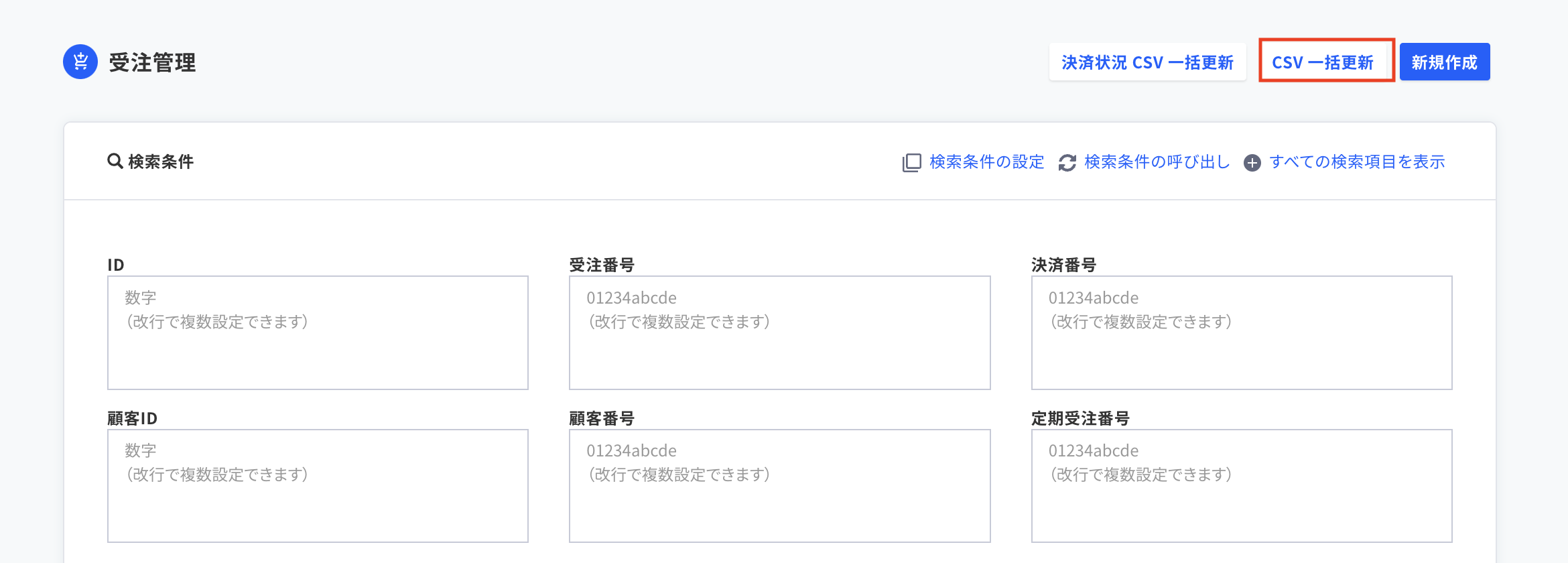Focus the 顧客番号 text area
The width and height of the screenshot is (1568, 563).
point(779,486)
